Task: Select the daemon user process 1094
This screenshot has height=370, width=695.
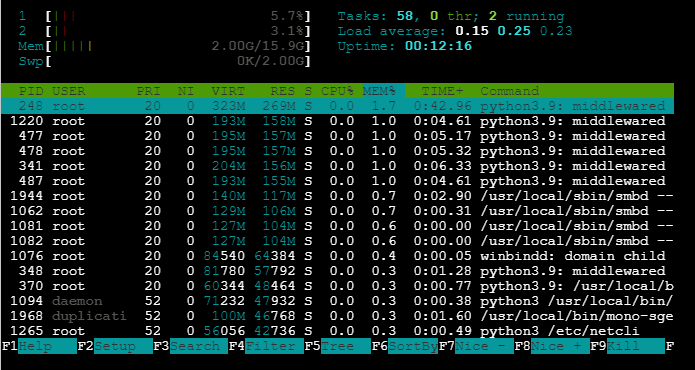Action: [x=337, y=301]
